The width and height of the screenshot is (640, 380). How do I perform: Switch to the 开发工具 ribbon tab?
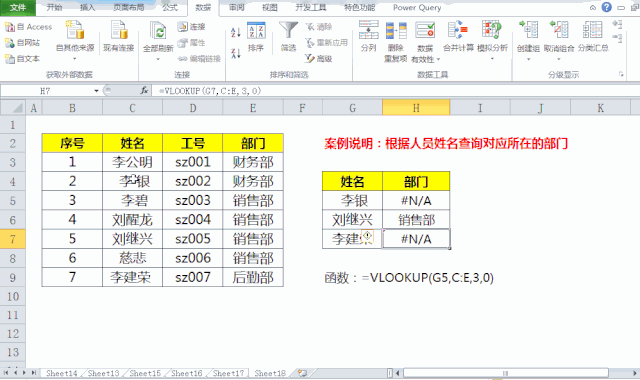click(x=311, y=7)
